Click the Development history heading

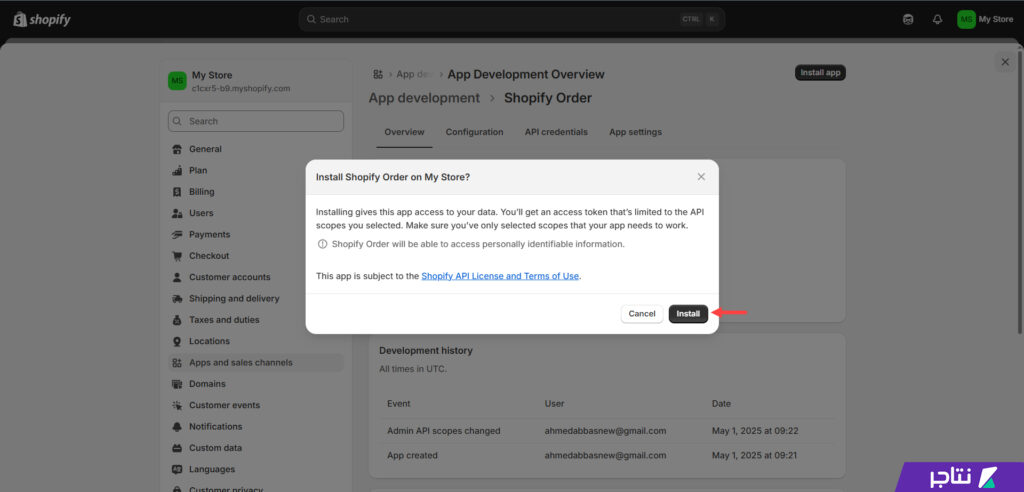point(426,351)
